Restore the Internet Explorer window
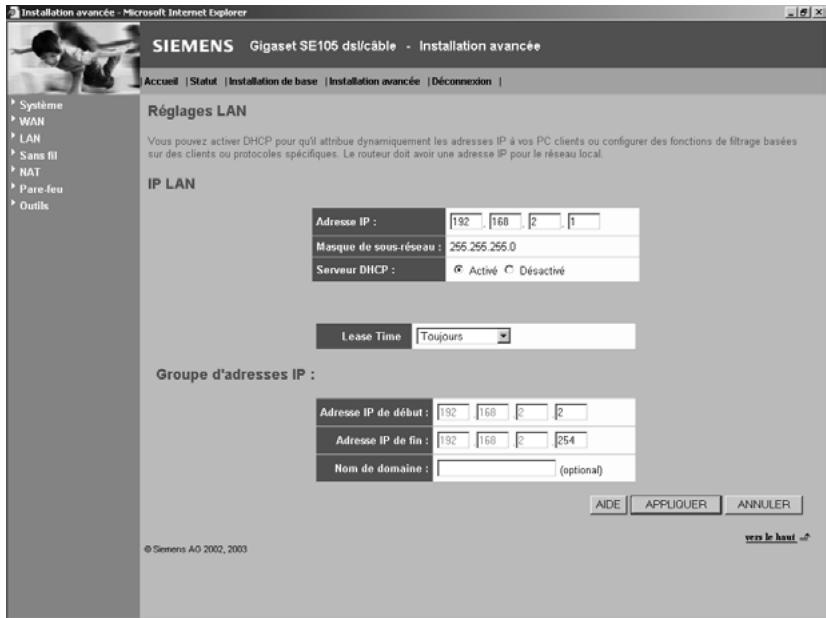Image resolution: width=826 pixels, height=618 pixels. pos(804,13)
